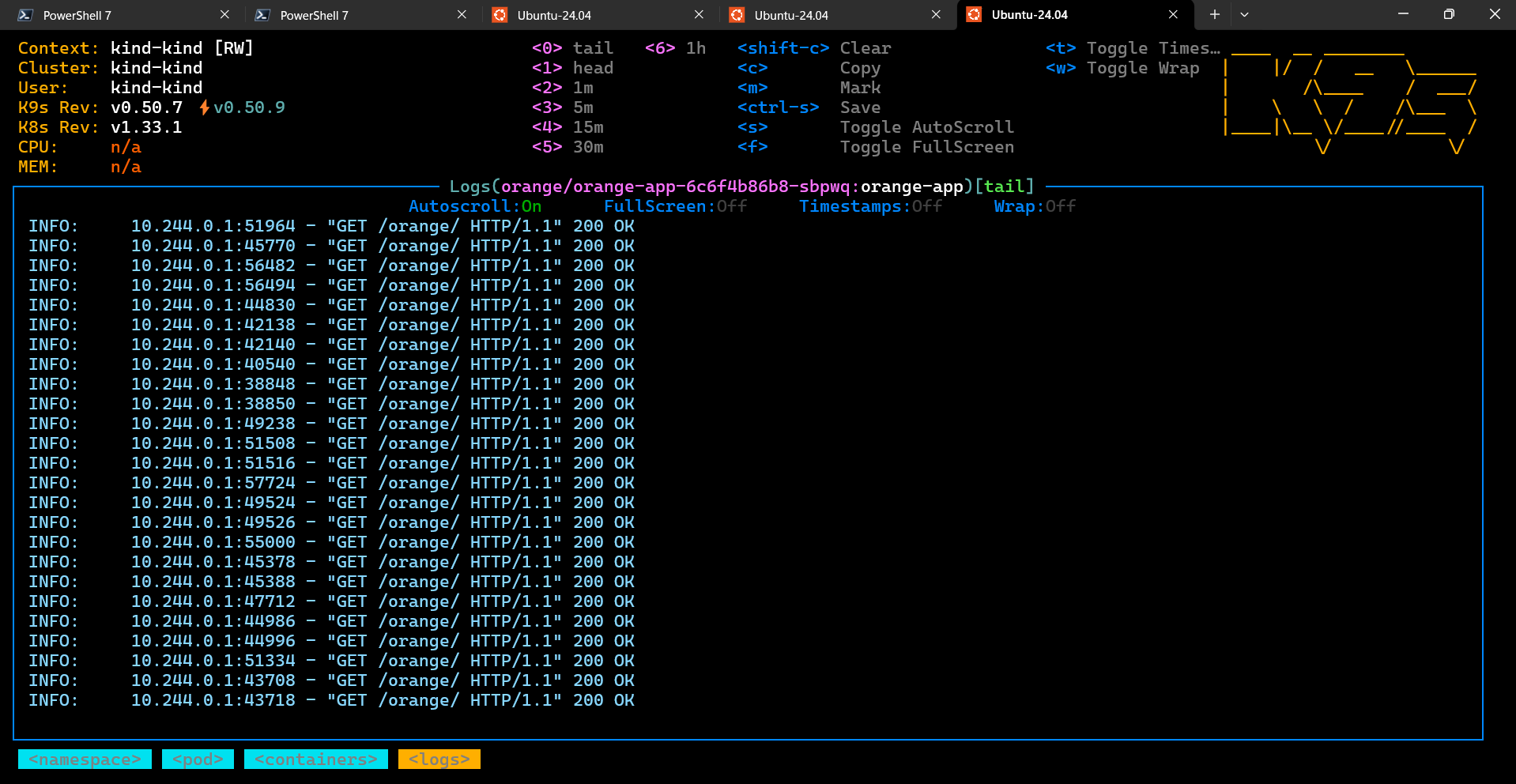This screenshot has height=784, width=1516.
Task: Click log line with port 51334
Action: tap(331, 661)
